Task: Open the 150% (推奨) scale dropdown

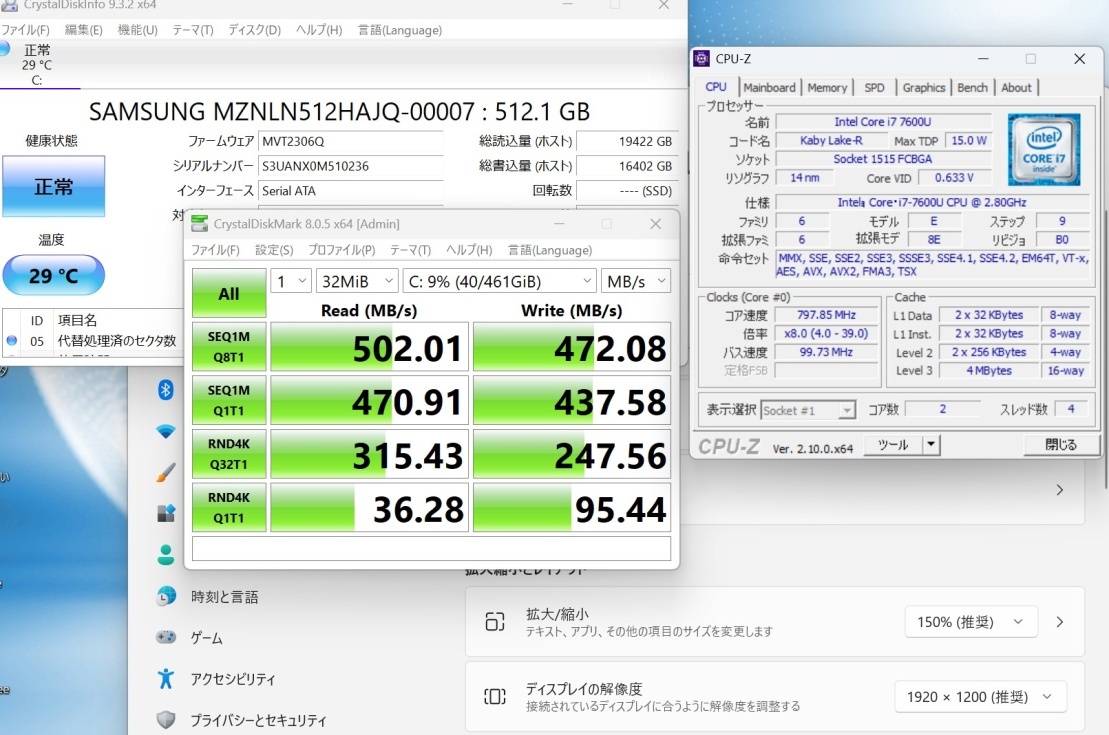Action: pos(971,622)
